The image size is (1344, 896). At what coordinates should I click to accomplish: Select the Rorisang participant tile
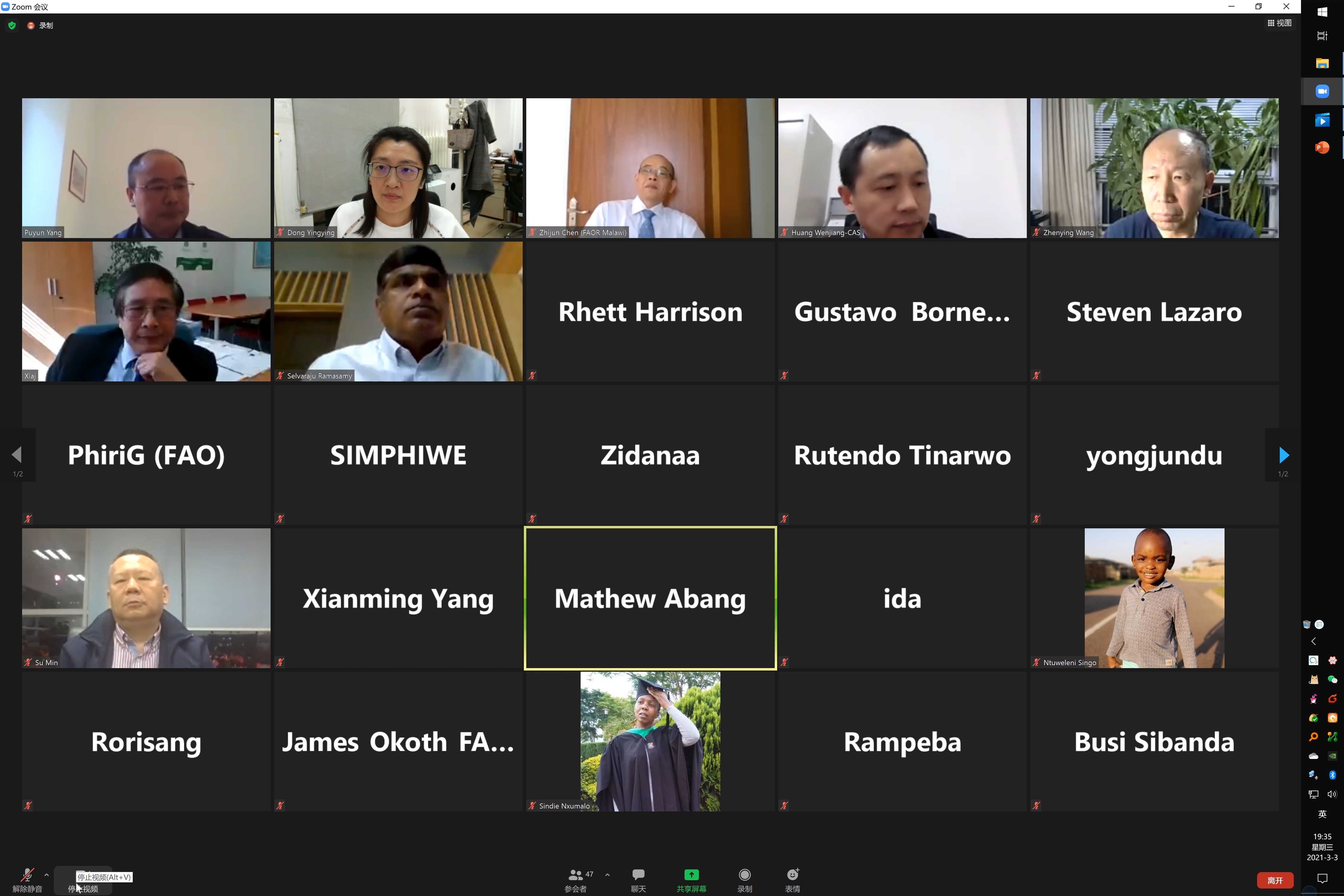(146, 742)
